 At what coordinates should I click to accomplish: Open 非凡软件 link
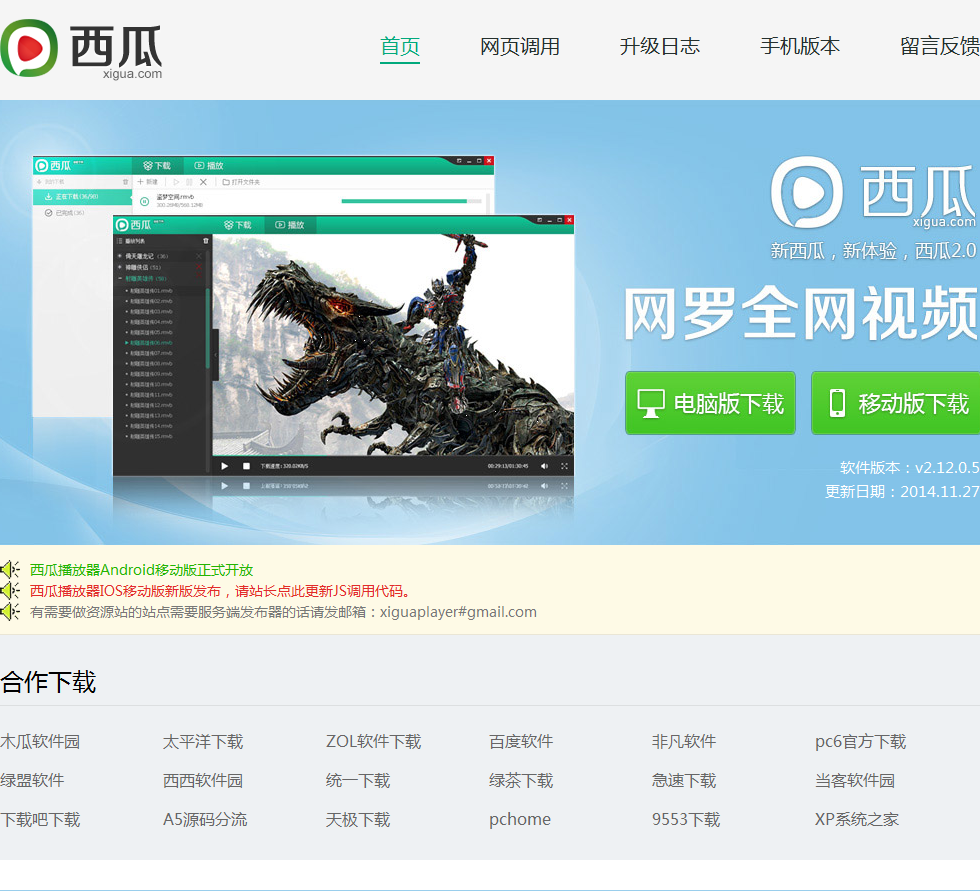[684, 742]
